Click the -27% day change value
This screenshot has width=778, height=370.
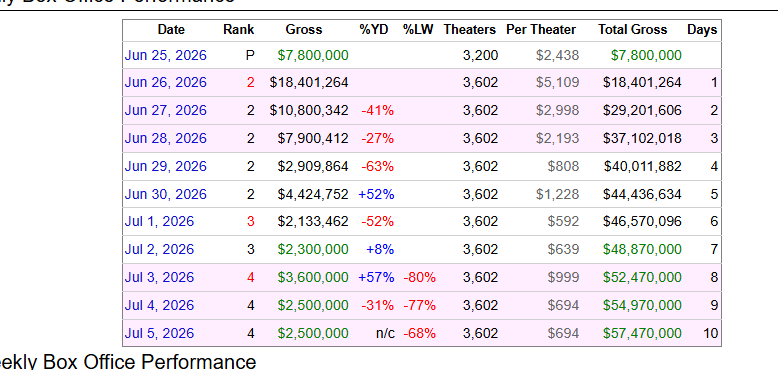coord(378,138)
